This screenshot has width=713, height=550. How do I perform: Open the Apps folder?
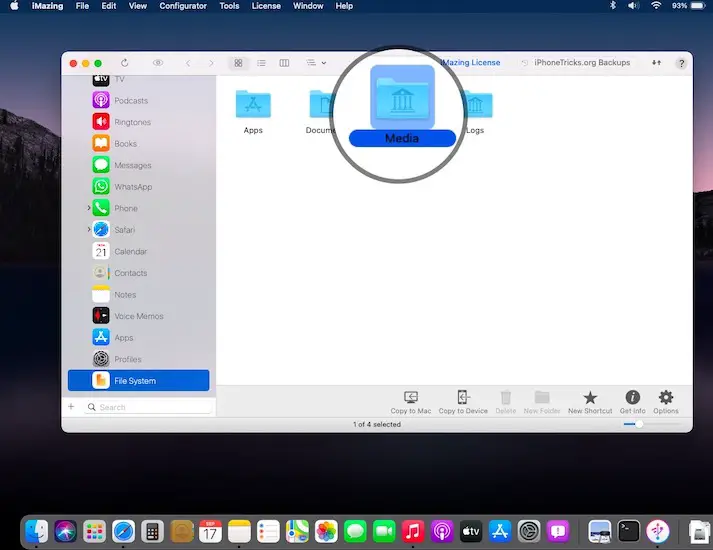pos(253,106)
